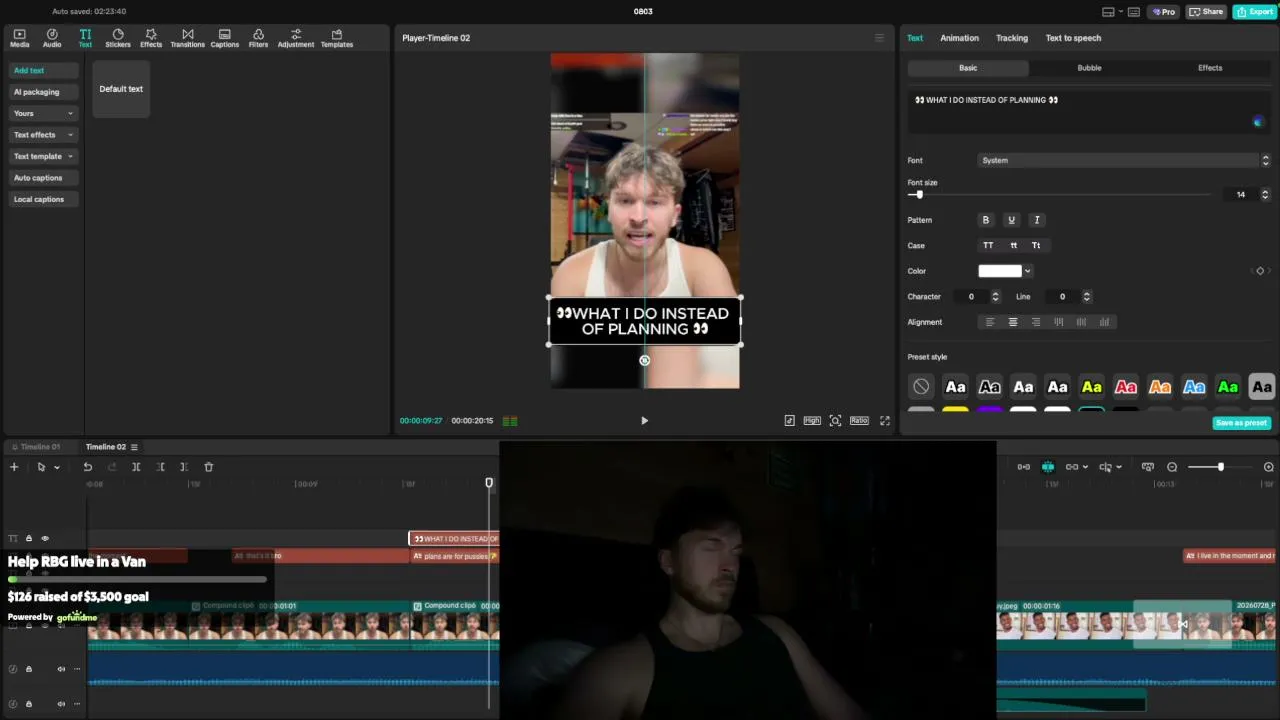Click the Share button
Viewport: 1280px width, 720px height.
click(1207, 12)
